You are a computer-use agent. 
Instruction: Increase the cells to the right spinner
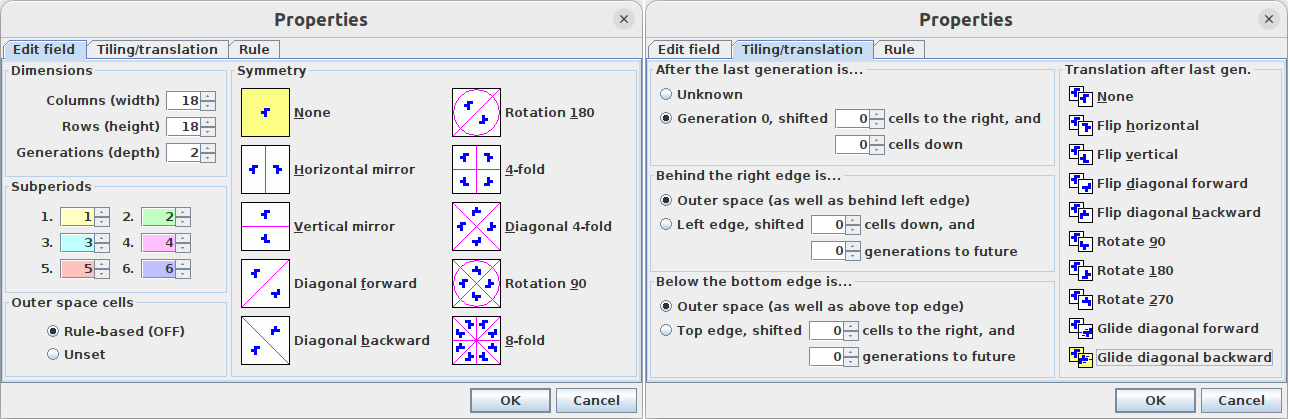pos(877,114)
